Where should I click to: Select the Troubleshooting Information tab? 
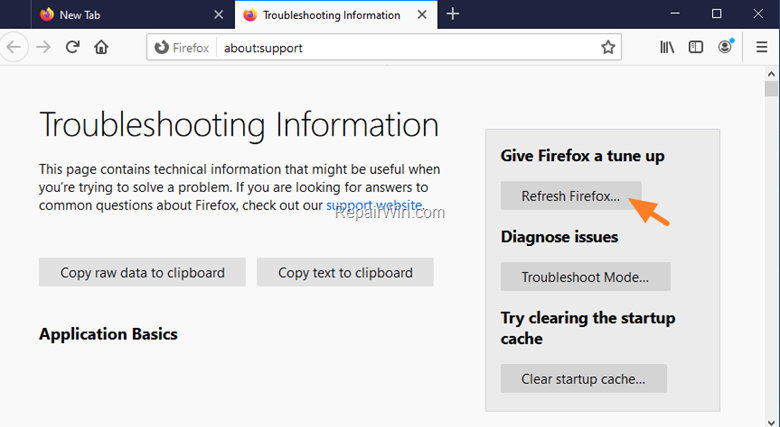pyautogui.click(x=336, y=15)
